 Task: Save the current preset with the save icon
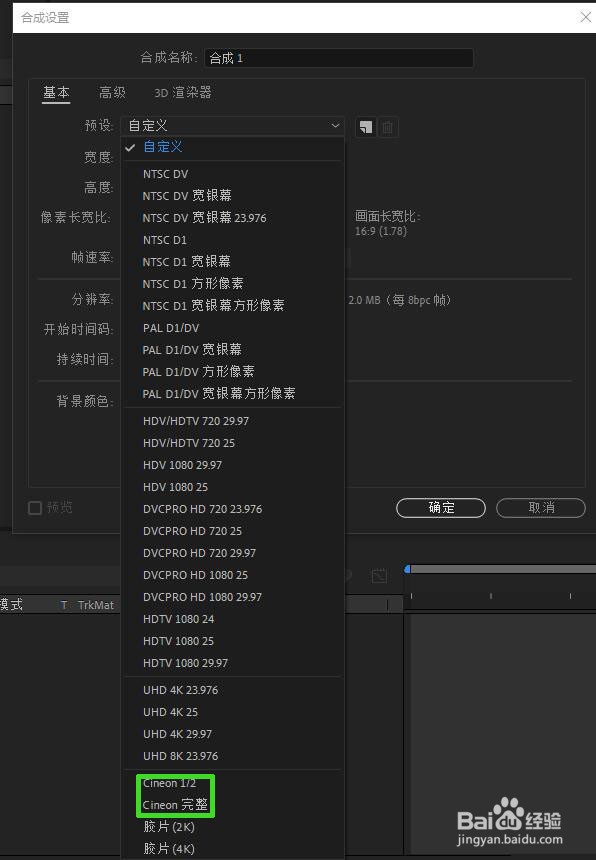click(366, 127)
